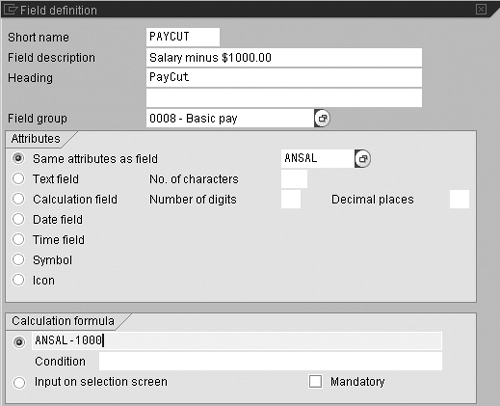Choose the Date field option
500x406 pixels.
[x=18, y=219]
